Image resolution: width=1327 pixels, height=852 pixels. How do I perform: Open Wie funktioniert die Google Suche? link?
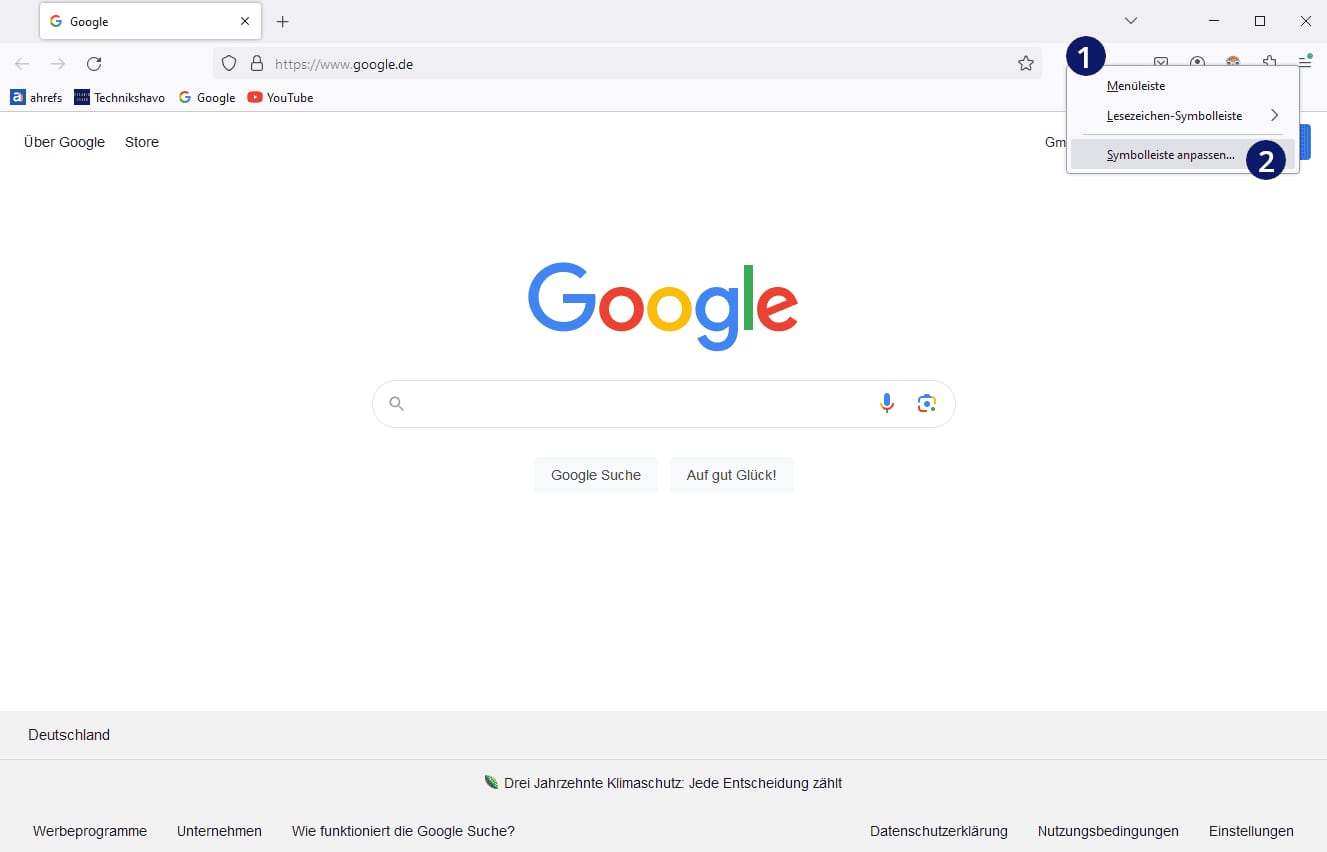click(x=403, y=831)
